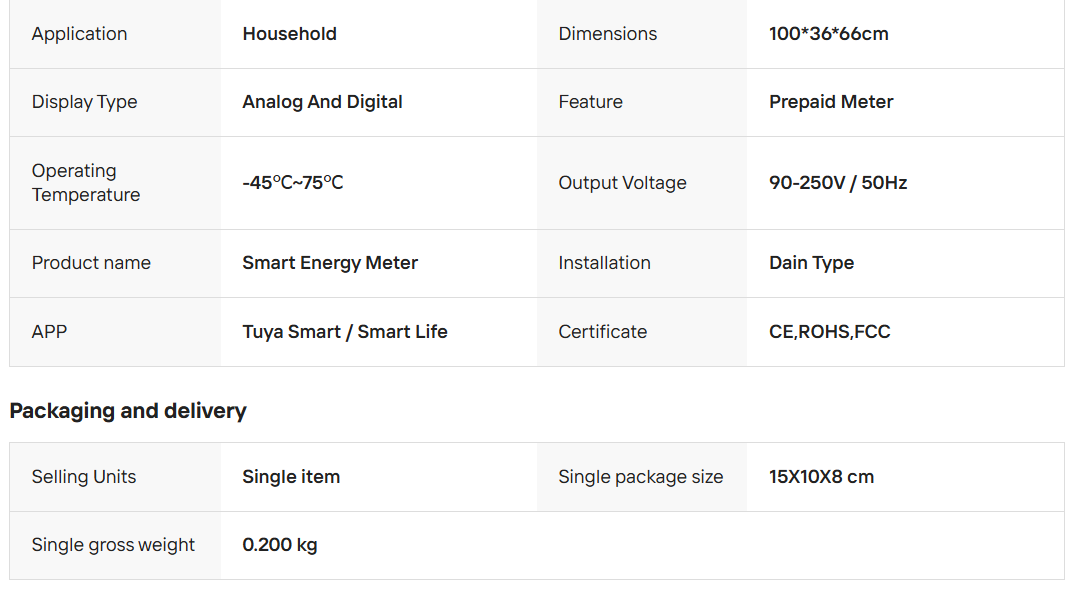
Task: Click the "90-250V / 50Hz" voltage value
Action: coord(838,183)
